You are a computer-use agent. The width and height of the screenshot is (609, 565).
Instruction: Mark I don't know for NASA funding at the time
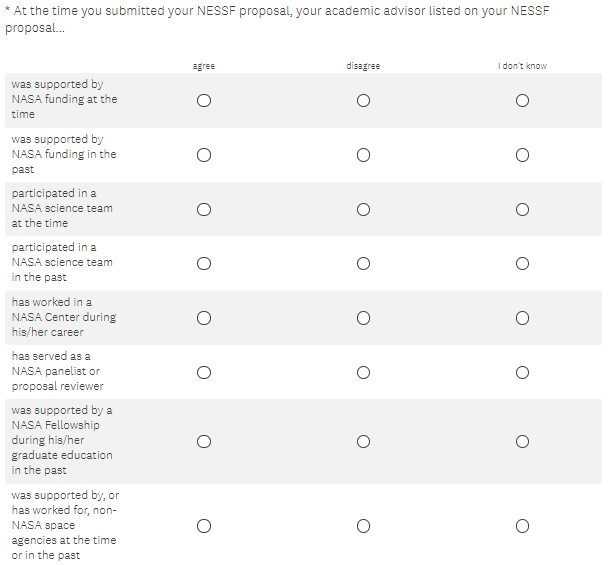pyautogui.click(x=522, y=101)
